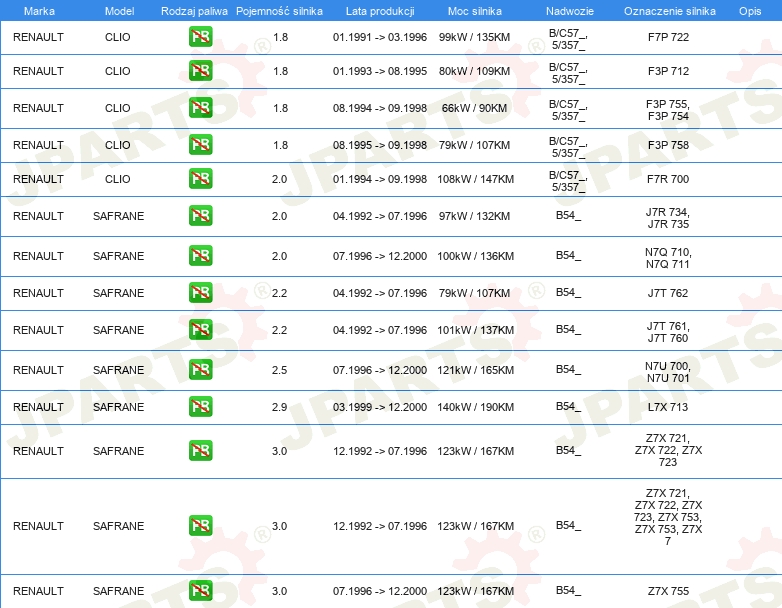Click fuel icon in Z7X 755 row
782x608 pixels.
pos(200,591)
